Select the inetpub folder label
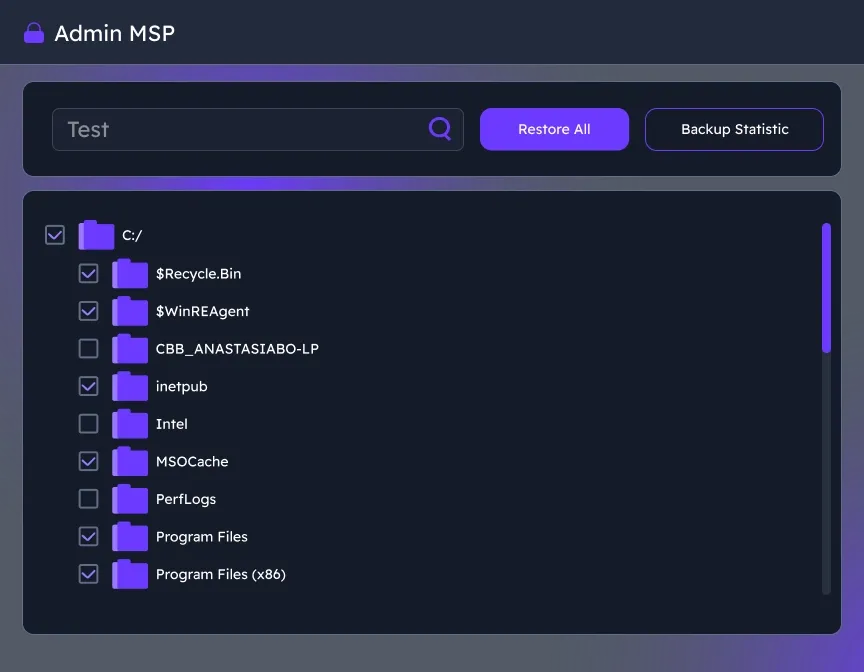Viewport: 864px width, 672px height. coord(182,386)
